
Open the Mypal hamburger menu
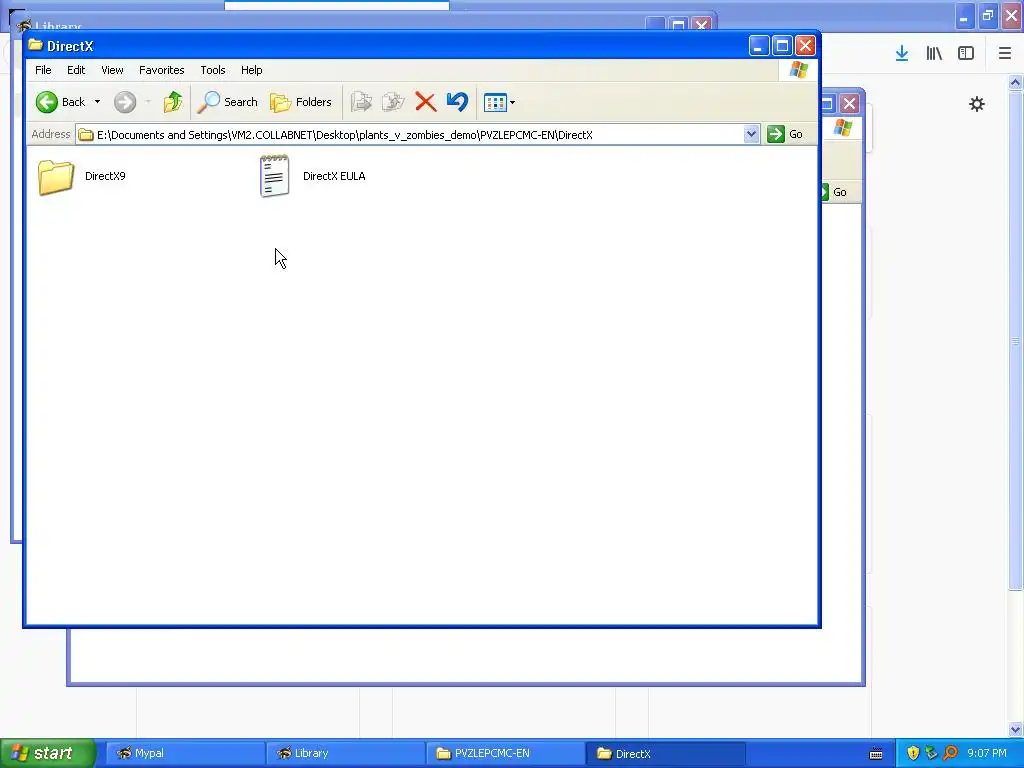coord(1005,54)
